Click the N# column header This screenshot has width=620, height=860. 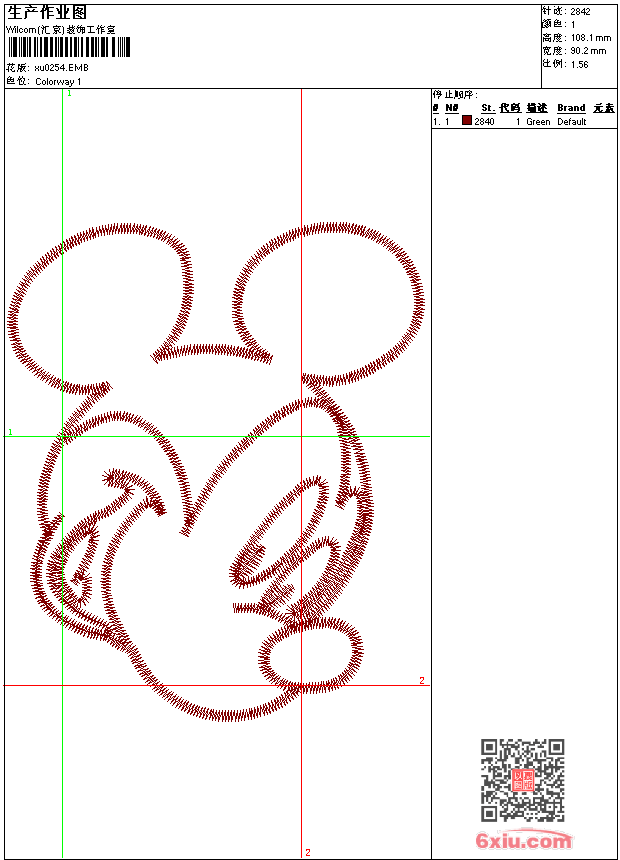point(452,108)
